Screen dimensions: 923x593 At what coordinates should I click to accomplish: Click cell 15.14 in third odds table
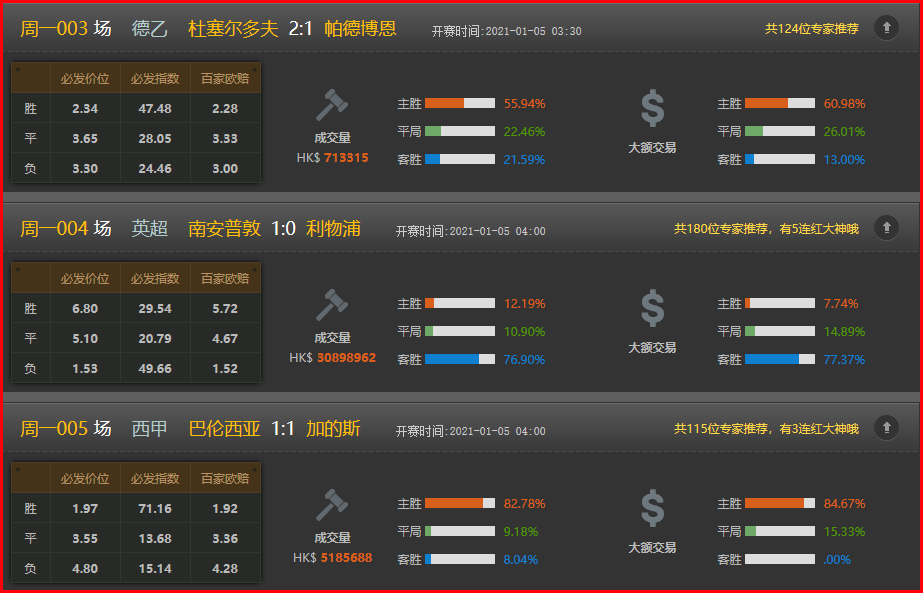155,569
